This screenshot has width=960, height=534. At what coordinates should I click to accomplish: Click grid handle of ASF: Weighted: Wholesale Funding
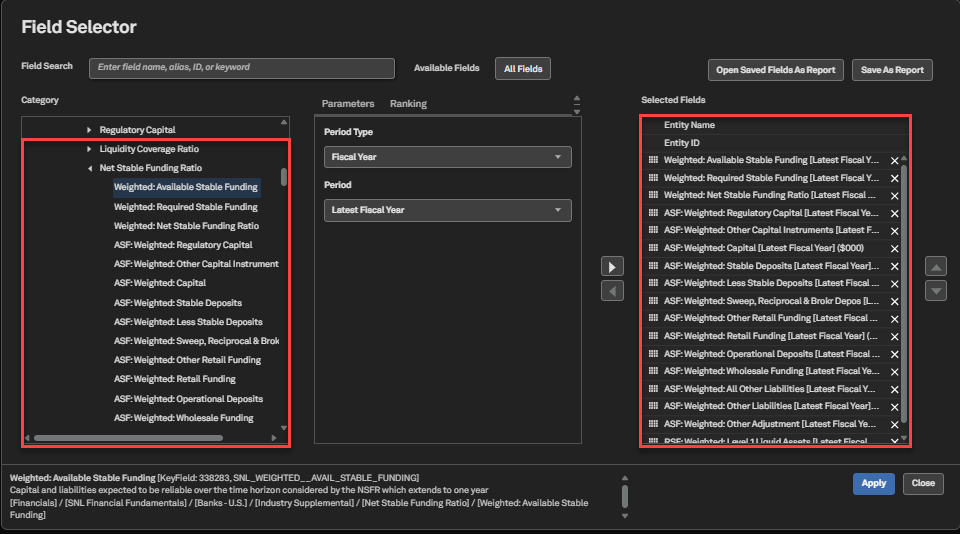[x=653, y=371]
